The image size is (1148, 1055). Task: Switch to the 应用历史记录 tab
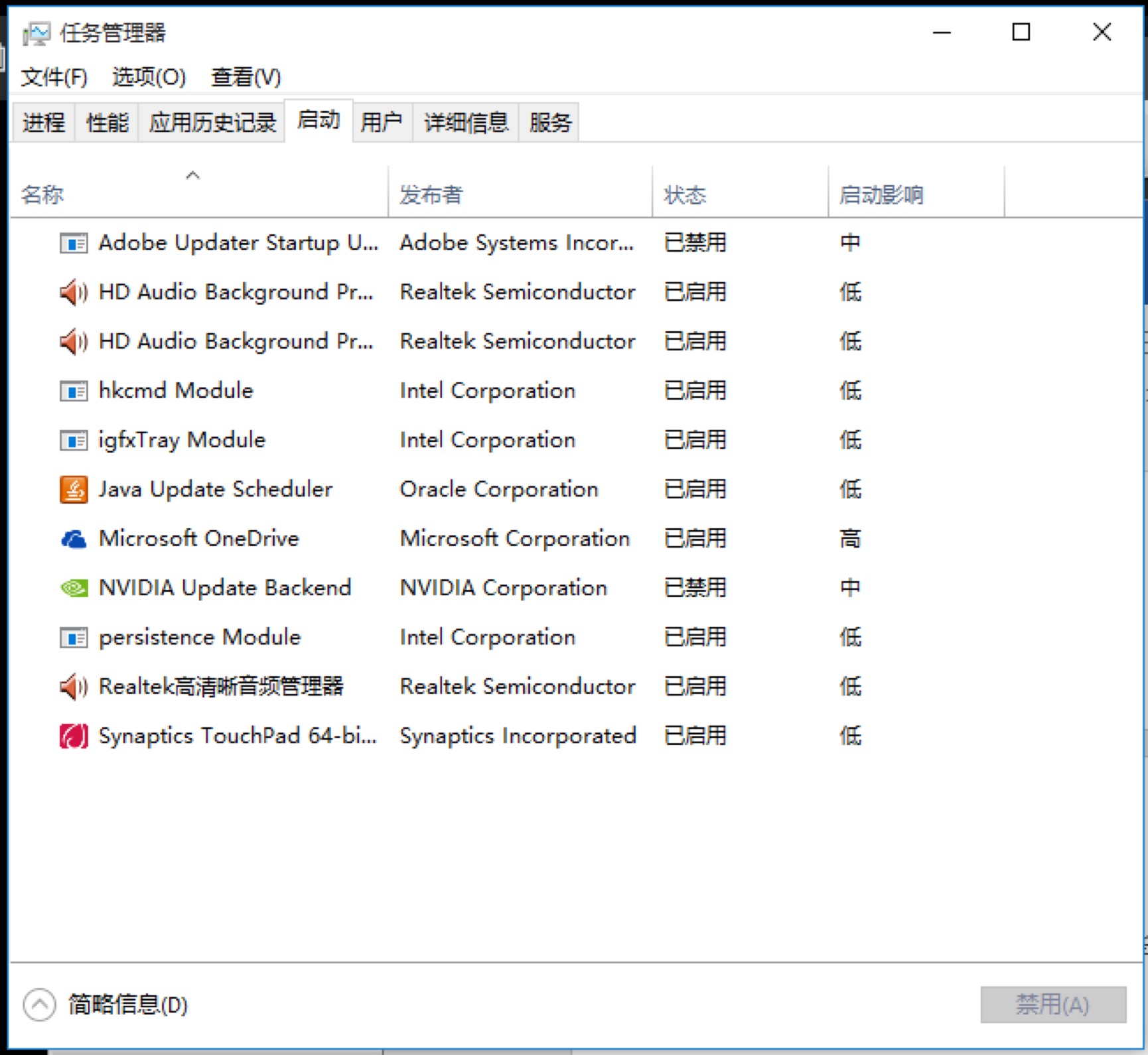click(x=212, y=123)
